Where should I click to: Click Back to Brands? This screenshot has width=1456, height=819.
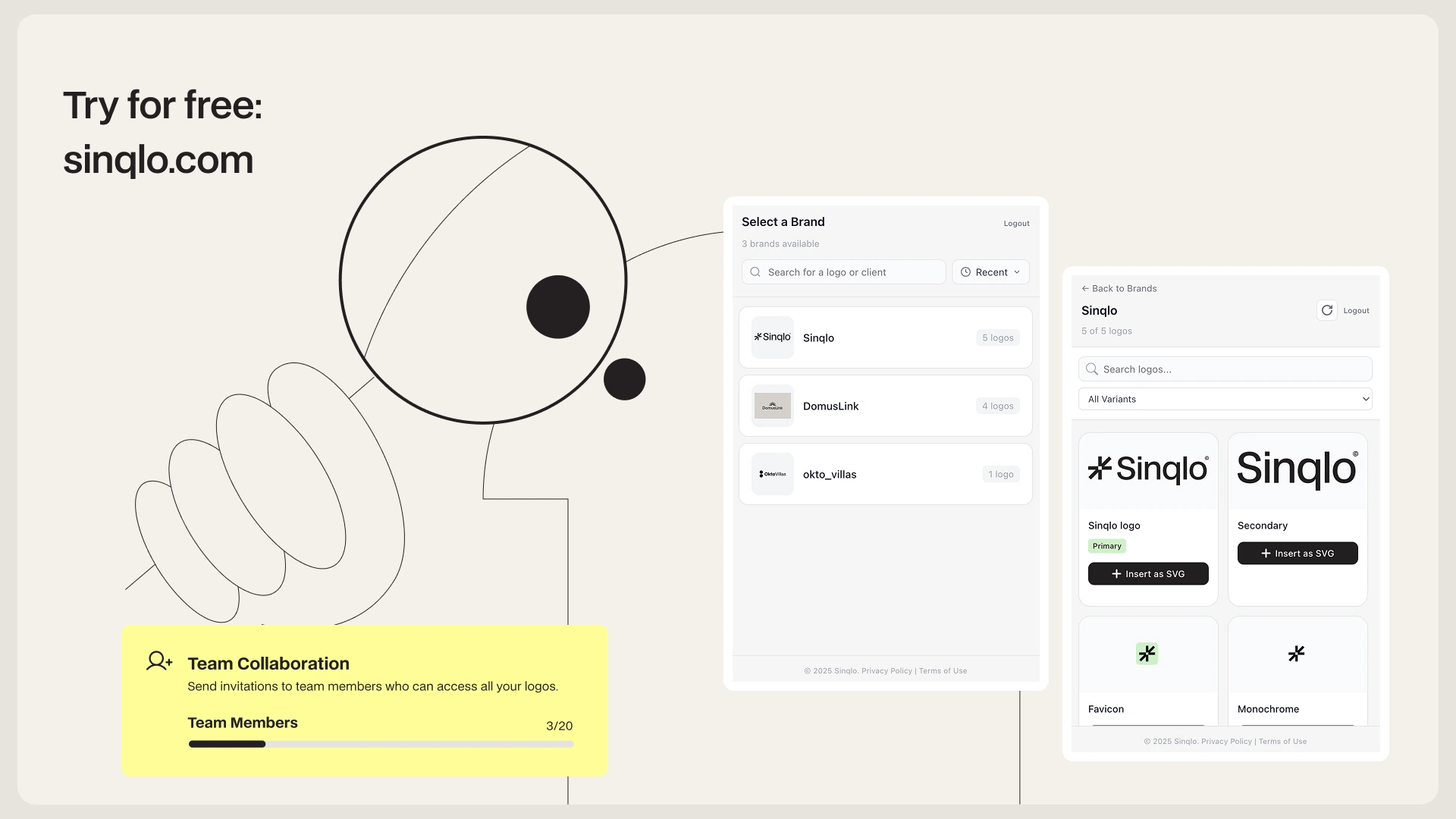click(1119, 288)
